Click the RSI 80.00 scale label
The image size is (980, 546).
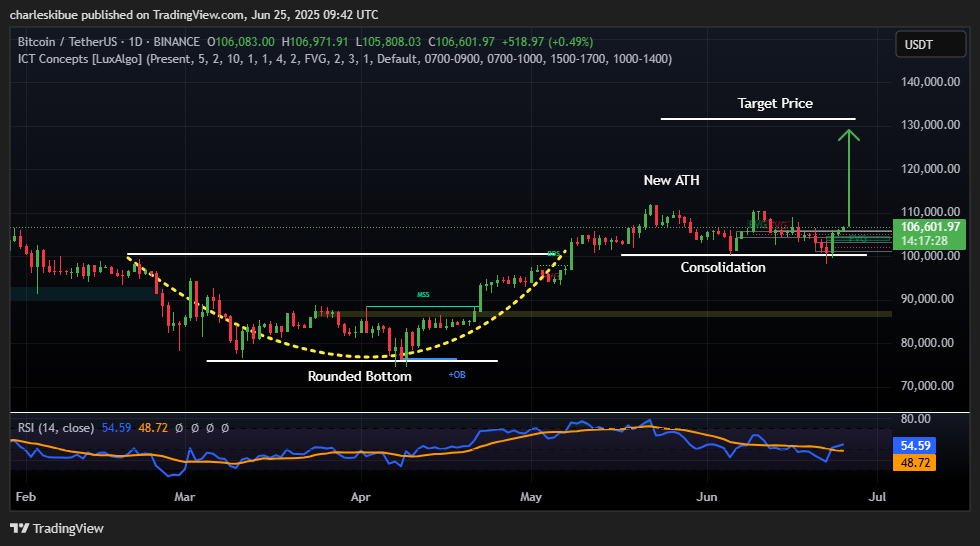[915, 419]
